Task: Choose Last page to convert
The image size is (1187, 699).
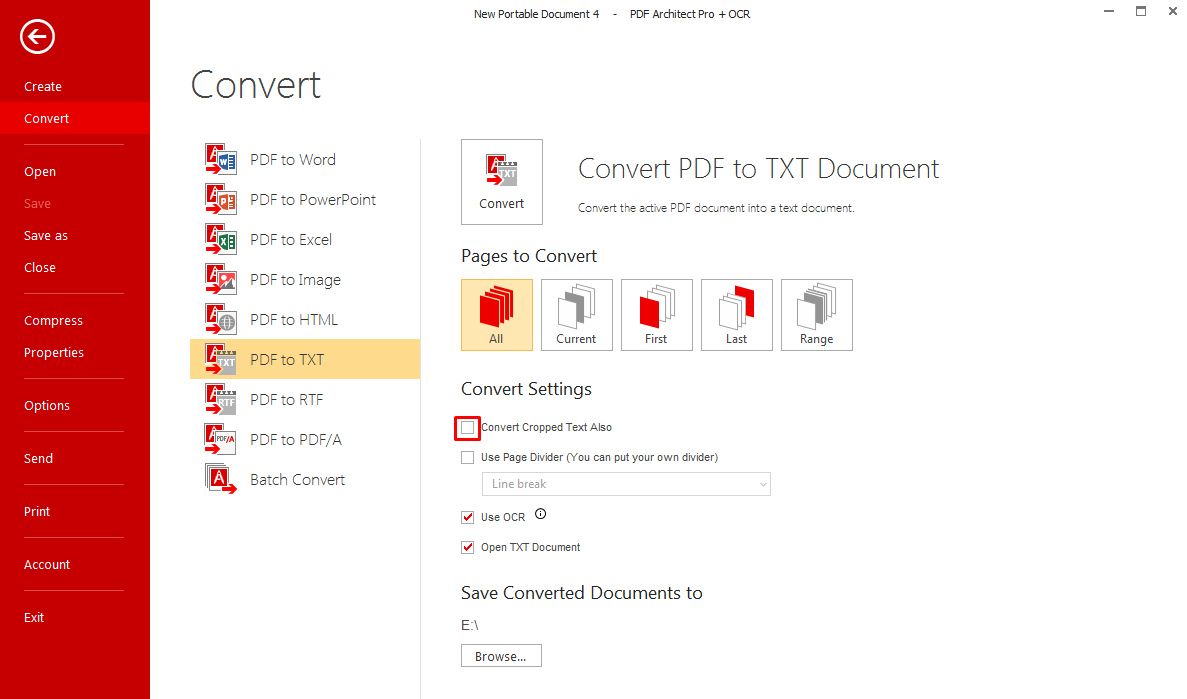Action: (737, 315)
